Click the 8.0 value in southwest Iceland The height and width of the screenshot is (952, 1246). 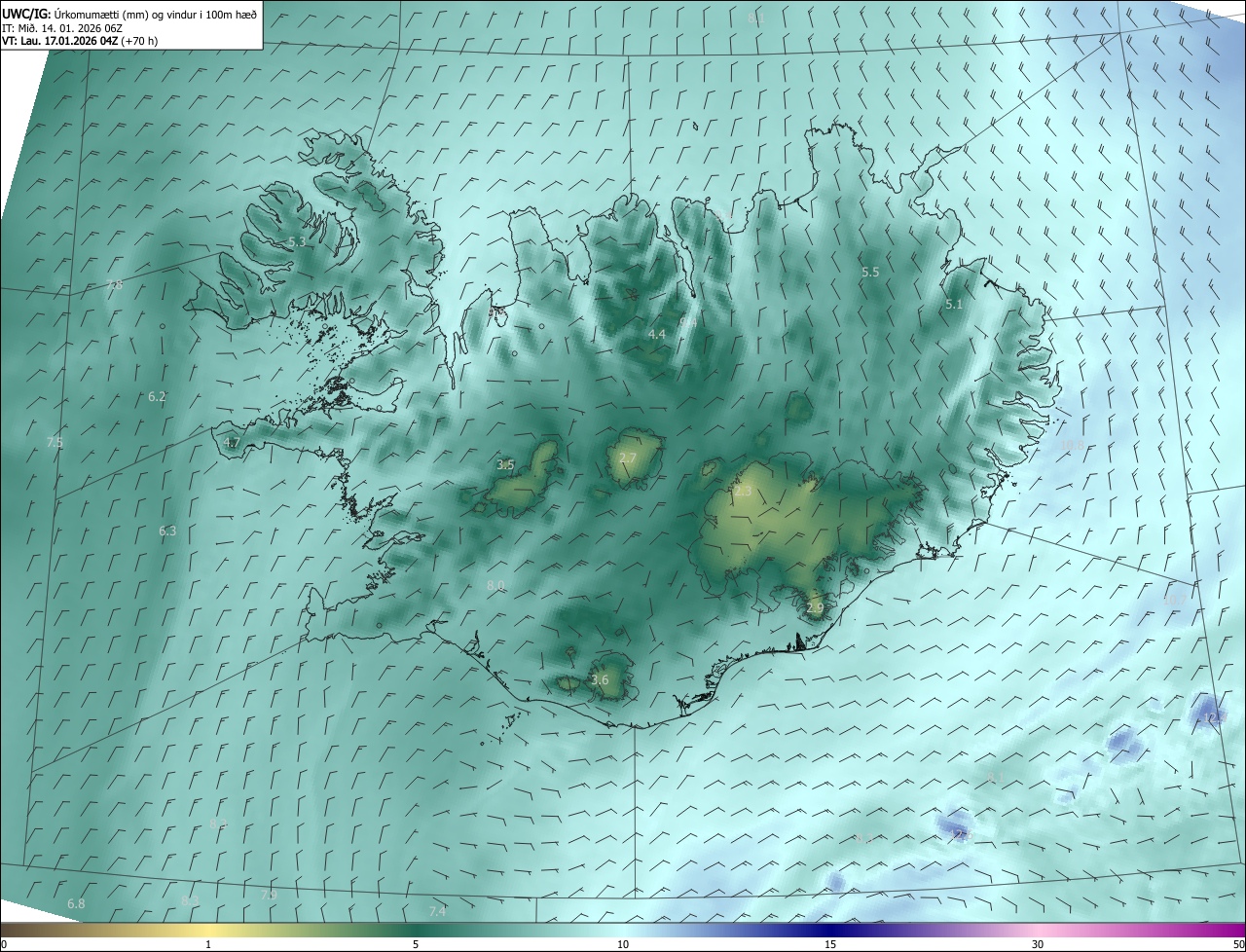coord(495,585)
